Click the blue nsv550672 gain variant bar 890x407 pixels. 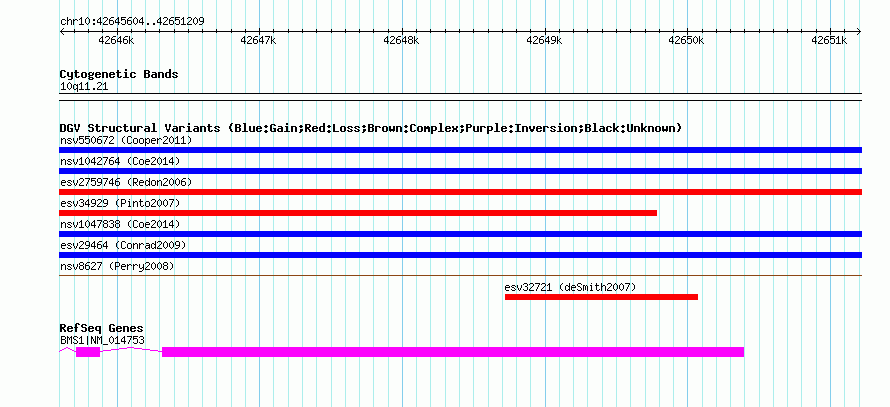click(x=460, y=150)
